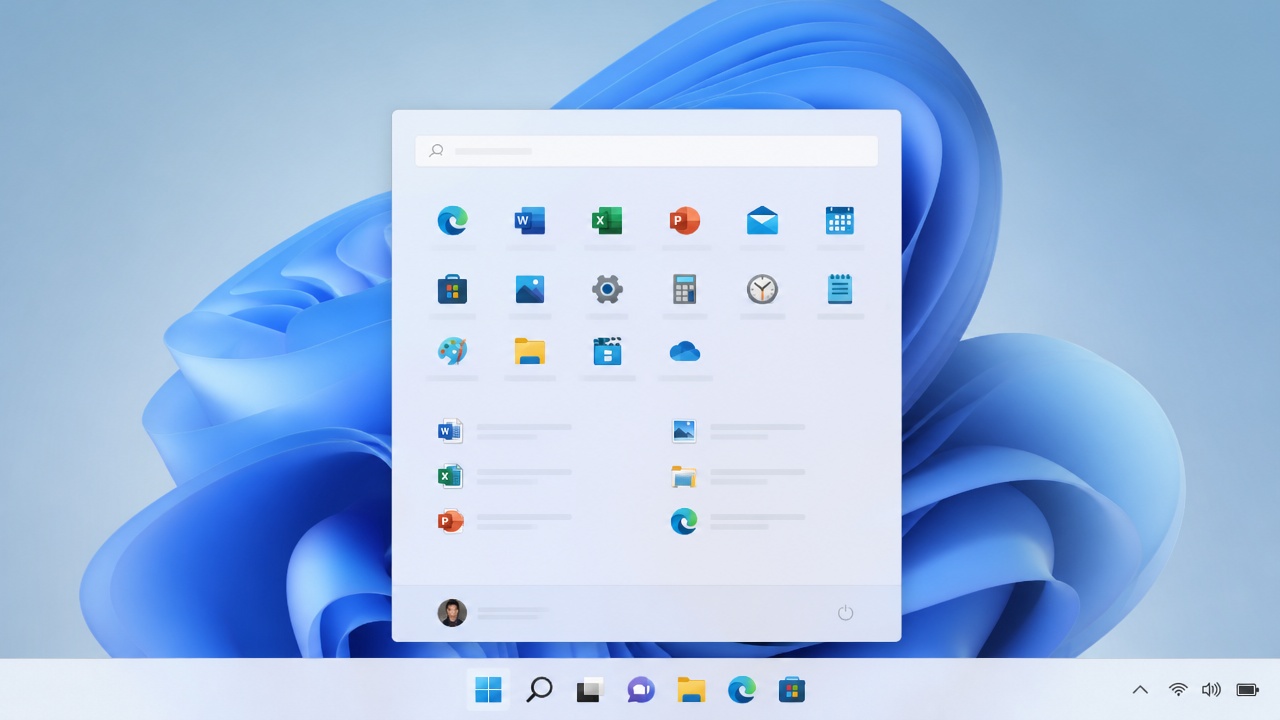Open pinned PowerPoint app

coord(685,220)
